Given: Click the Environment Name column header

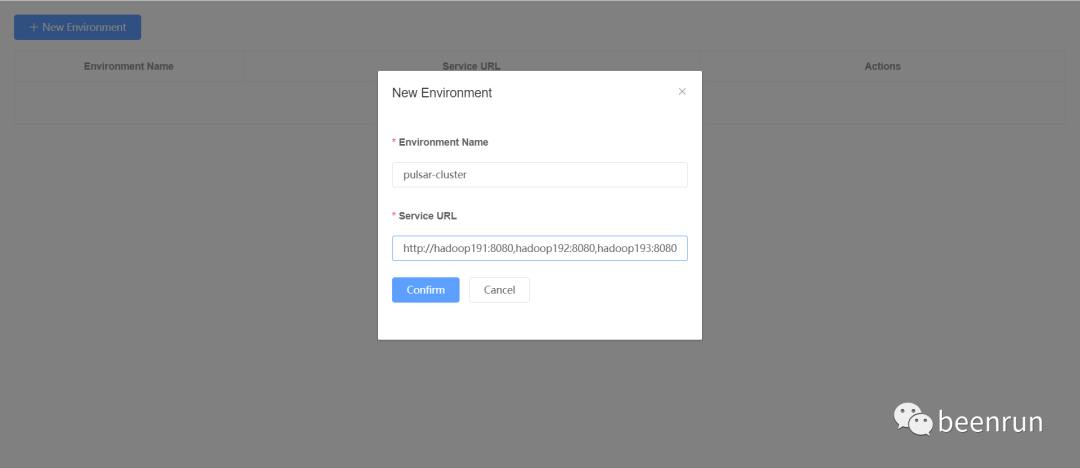Looking at the screenshot, I should coord(129,66).
